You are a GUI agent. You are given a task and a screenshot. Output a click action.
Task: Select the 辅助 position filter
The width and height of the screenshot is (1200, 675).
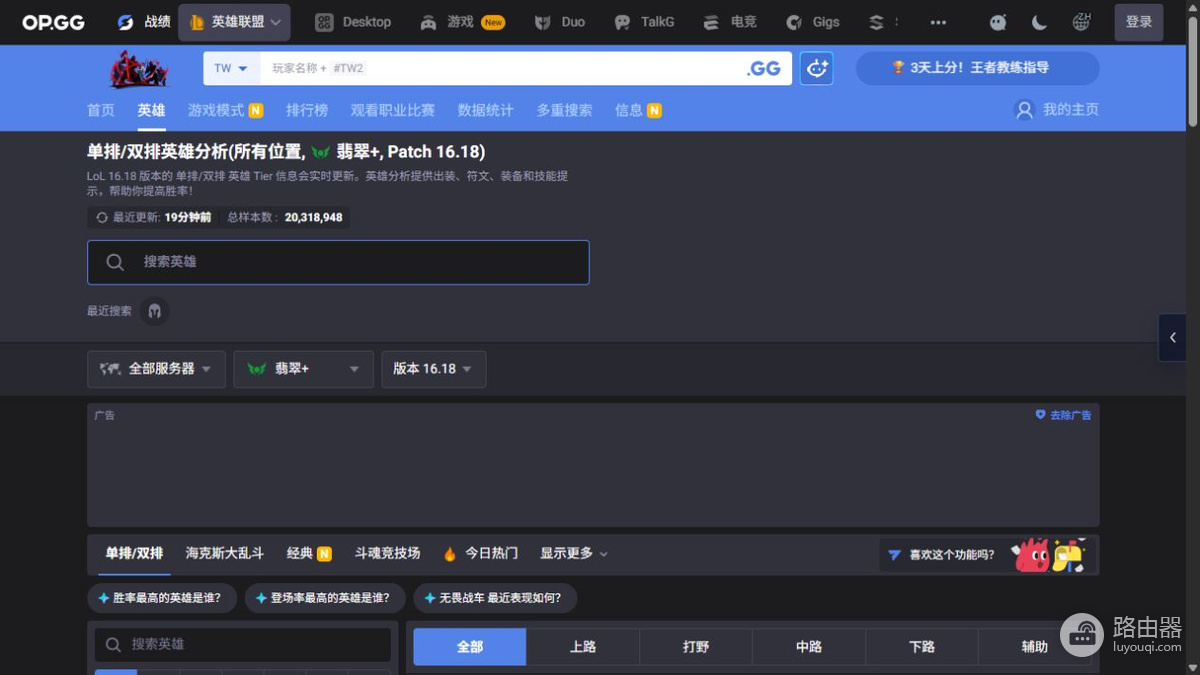click(x=1035, y=647)
